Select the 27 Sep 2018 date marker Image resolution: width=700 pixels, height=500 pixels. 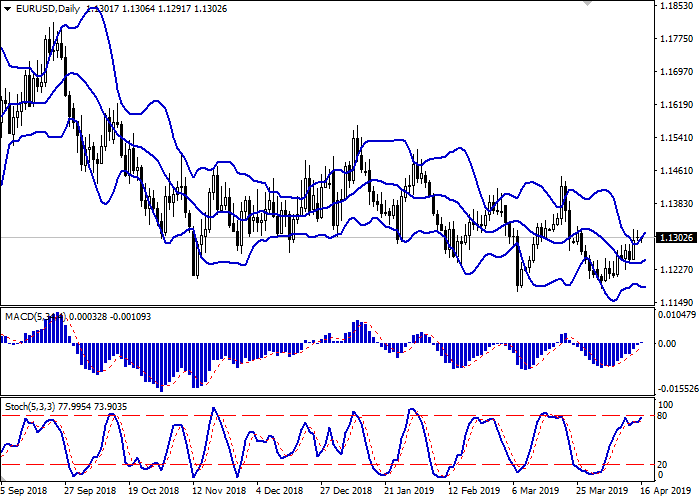pyautogui.click(x=89, y=492)
